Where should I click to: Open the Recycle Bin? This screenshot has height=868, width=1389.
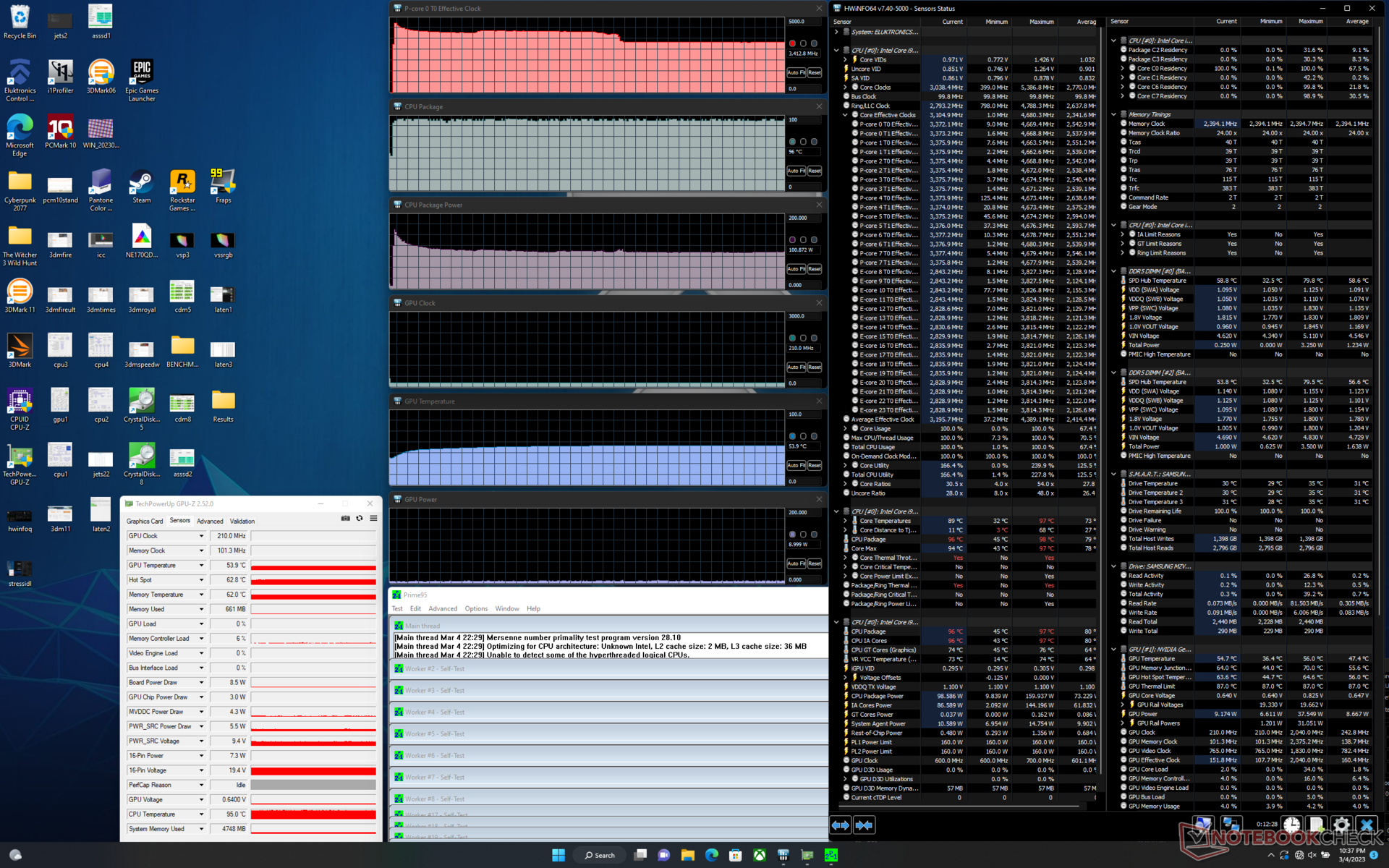[20, 22]
